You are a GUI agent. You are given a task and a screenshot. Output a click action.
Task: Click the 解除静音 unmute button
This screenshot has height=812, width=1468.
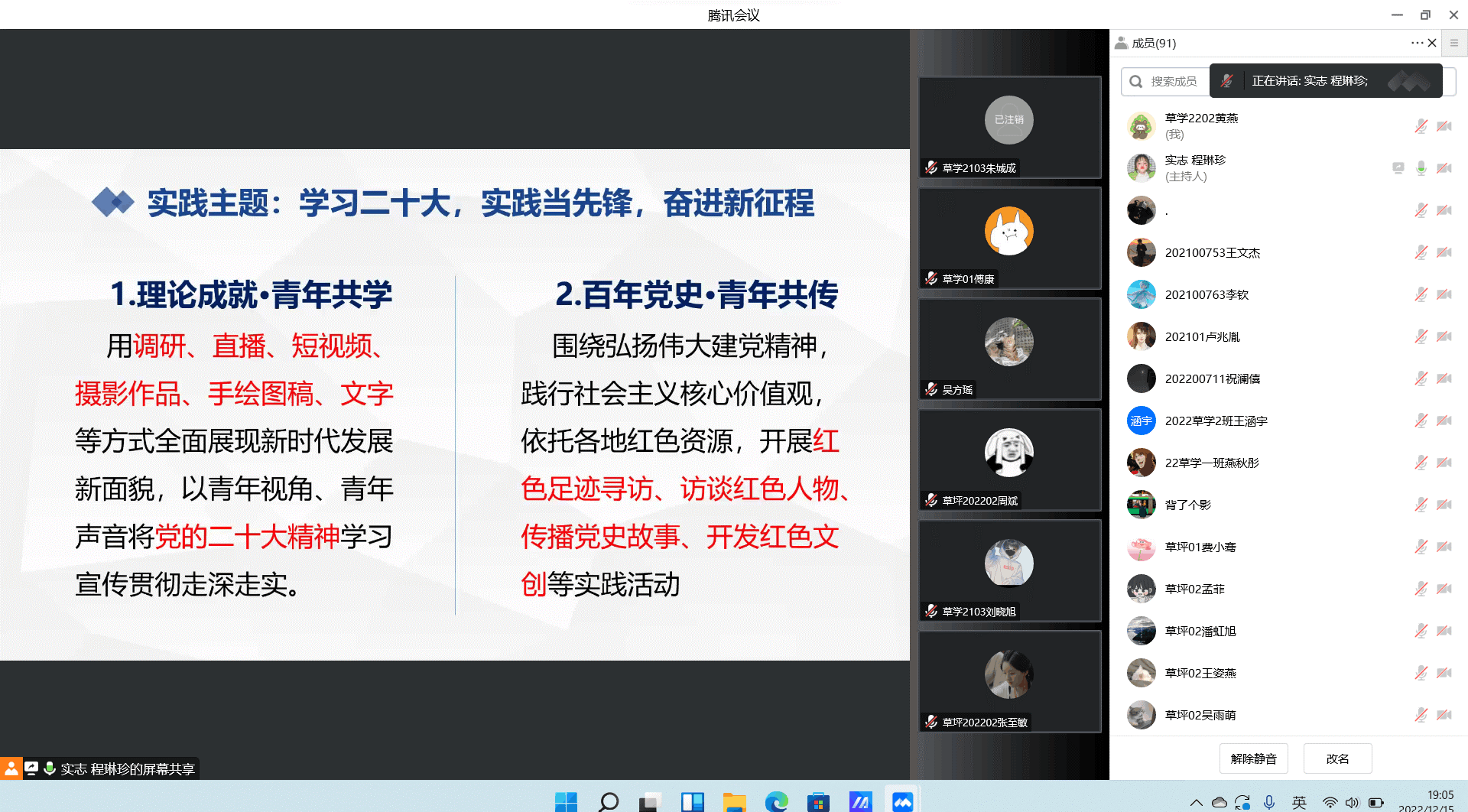coord(1253,758)
